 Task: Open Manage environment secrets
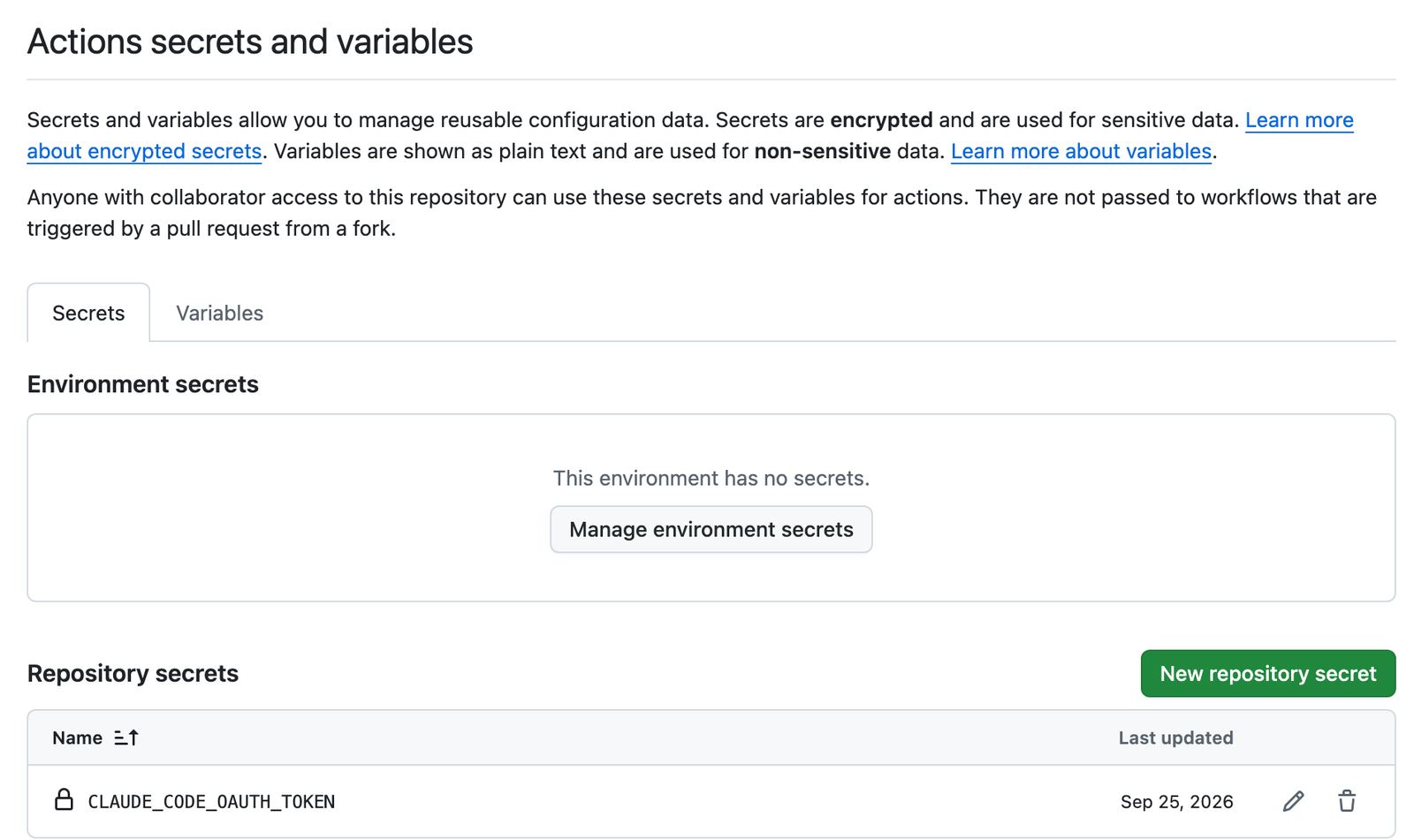tap(711, 529)
